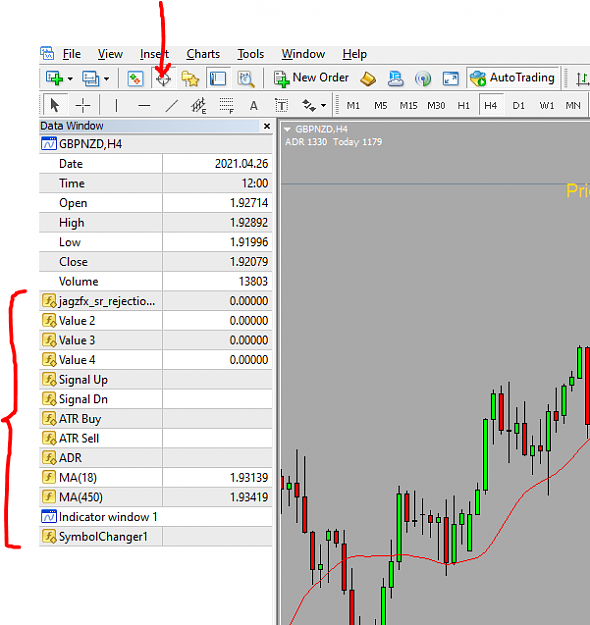This screenshot has width=590, height=625.
Task: Expand the Profiles dropdown arrow
Action: click(x=106, y=79)
